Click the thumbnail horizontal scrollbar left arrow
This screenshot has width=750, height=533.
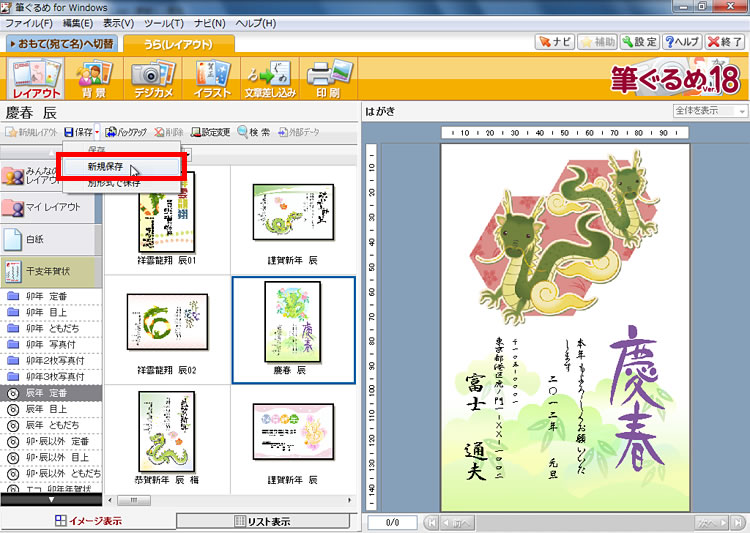(x=110, y=500)
